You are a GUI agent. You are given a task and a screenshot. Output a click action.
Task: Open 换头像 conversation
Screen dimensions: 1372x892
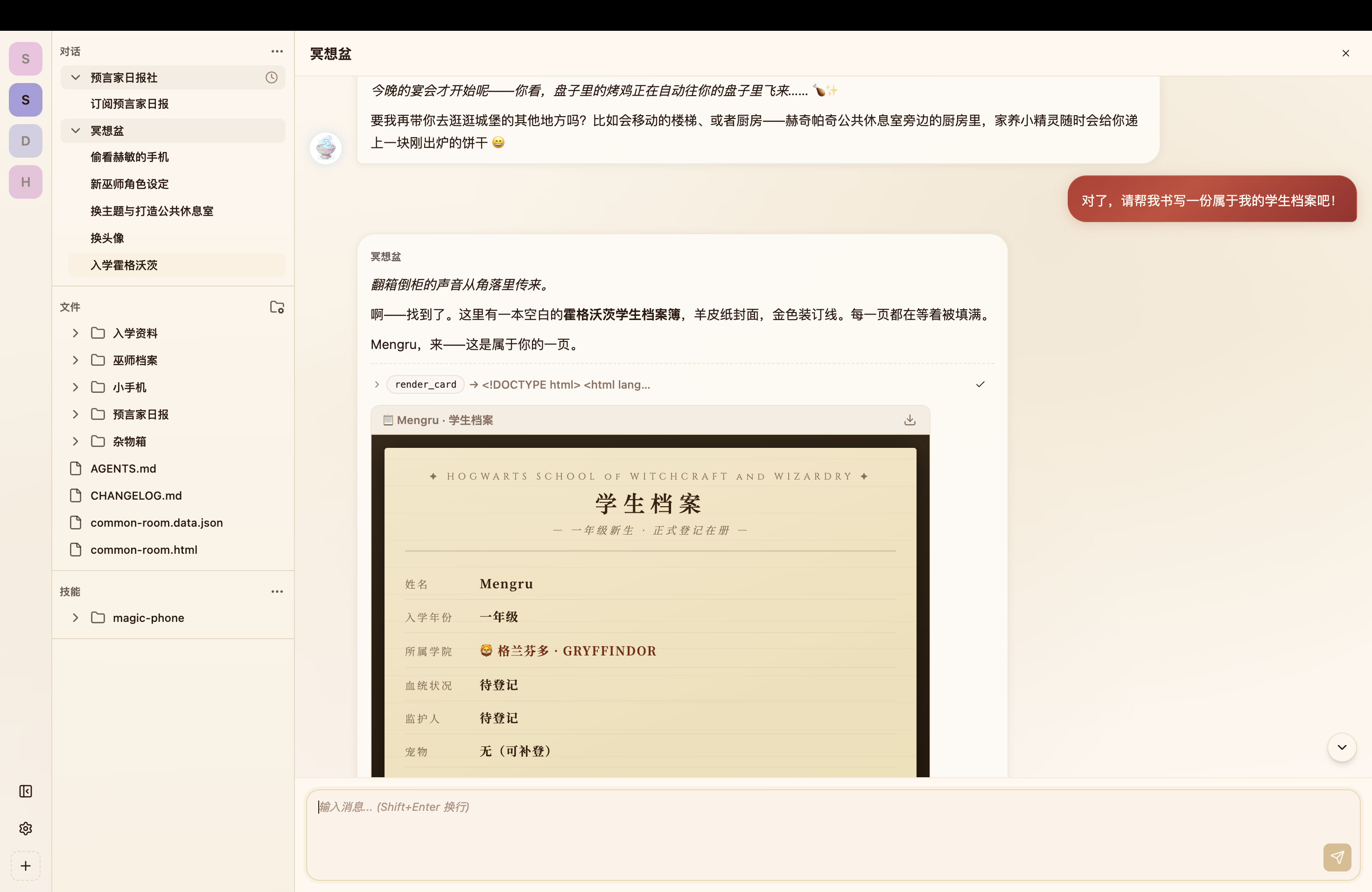pyautogui.click(x=176, y=238)
